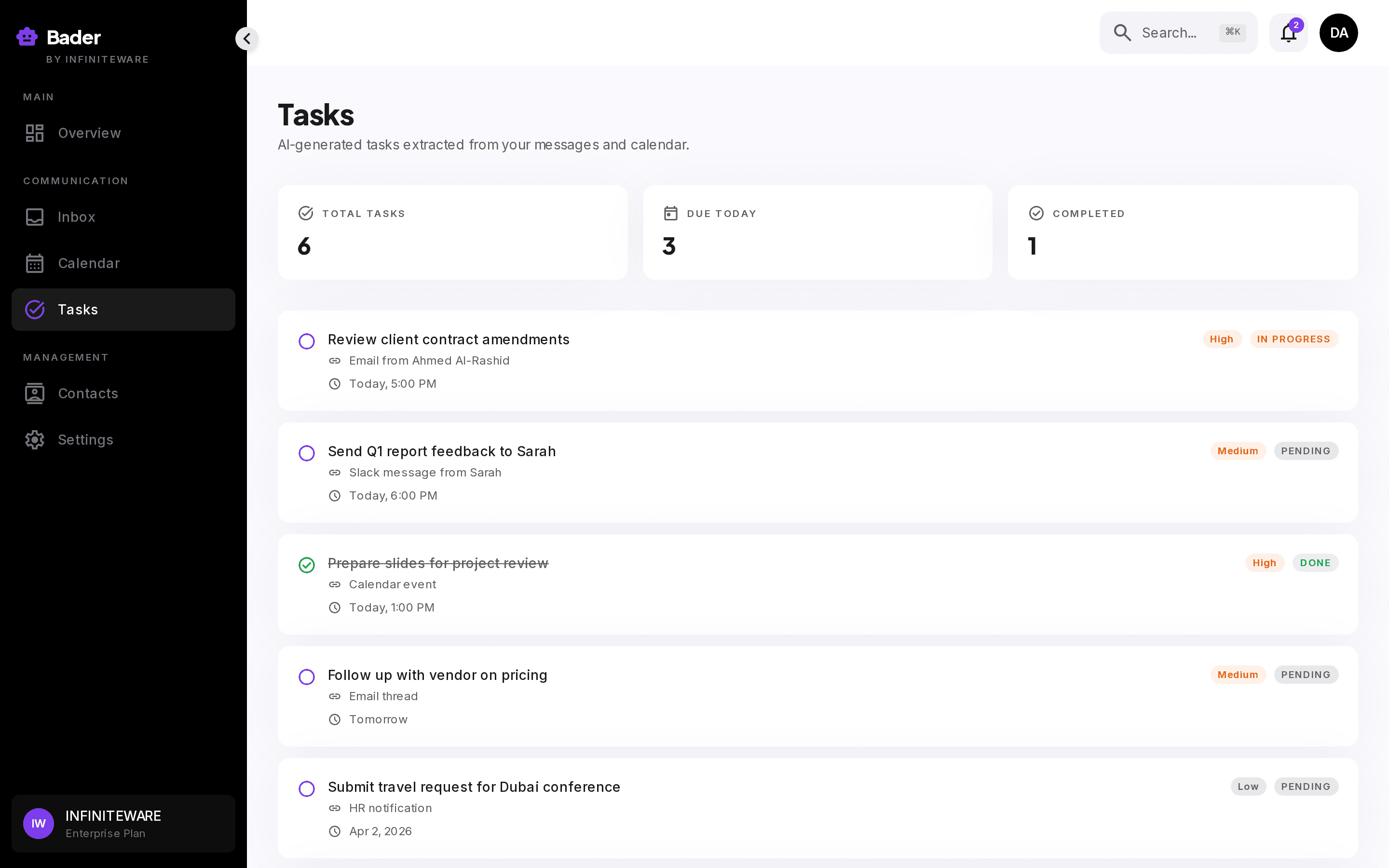Screen dimensions: 1389x868
Task: Click the link icon beside HR notification
Action: [x=335, y=809]
